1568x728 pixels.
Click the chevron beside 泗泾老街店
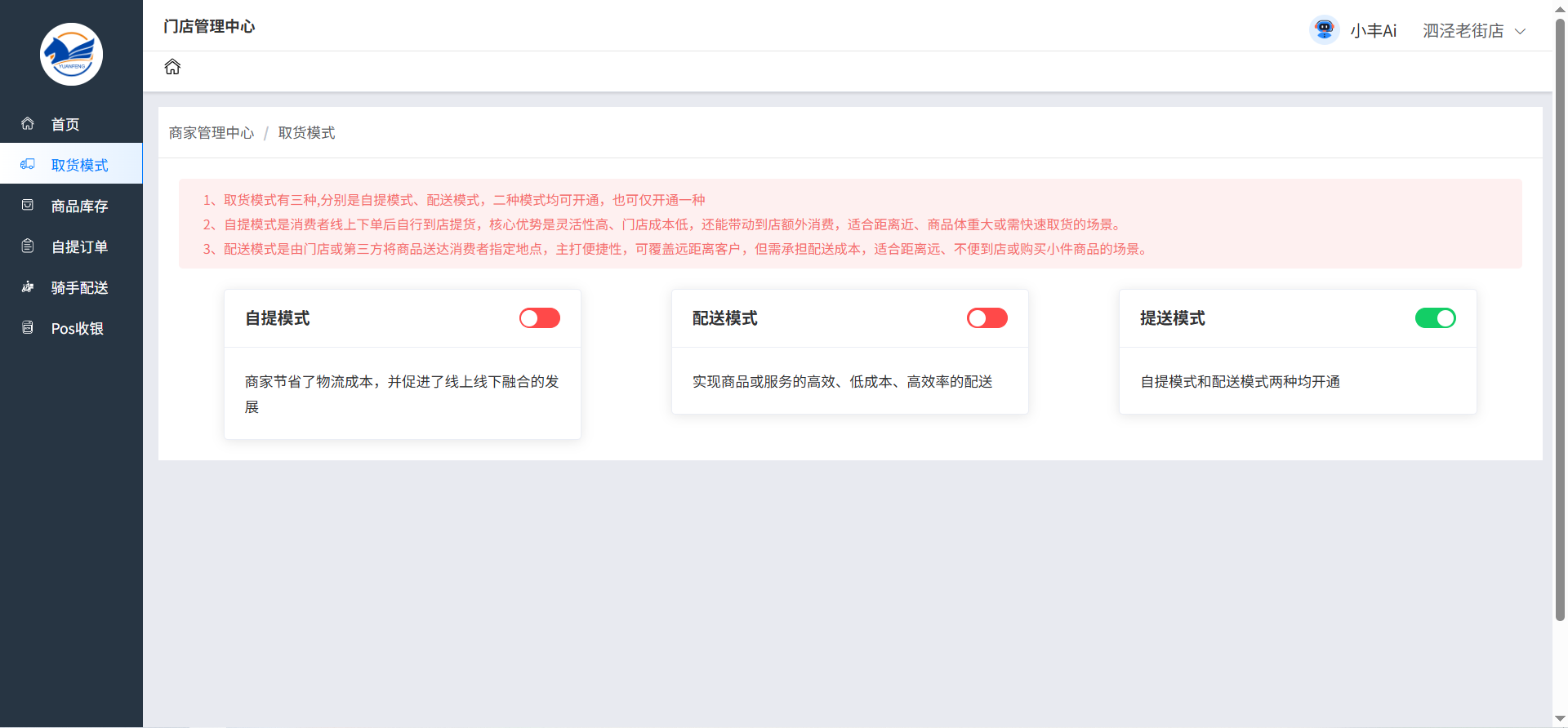(1520, 32)
